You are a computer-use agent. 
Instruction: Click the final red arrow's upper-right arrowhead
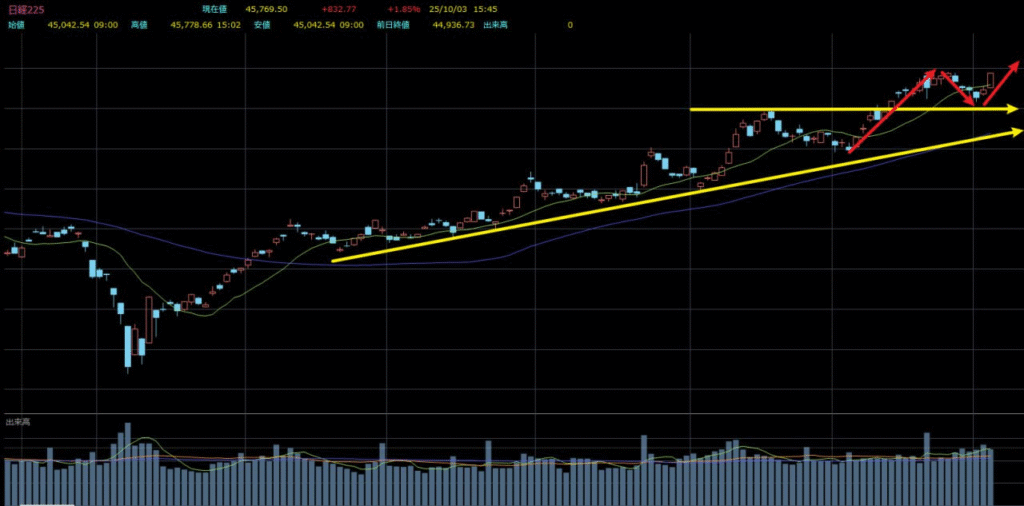pos(1014,67)
